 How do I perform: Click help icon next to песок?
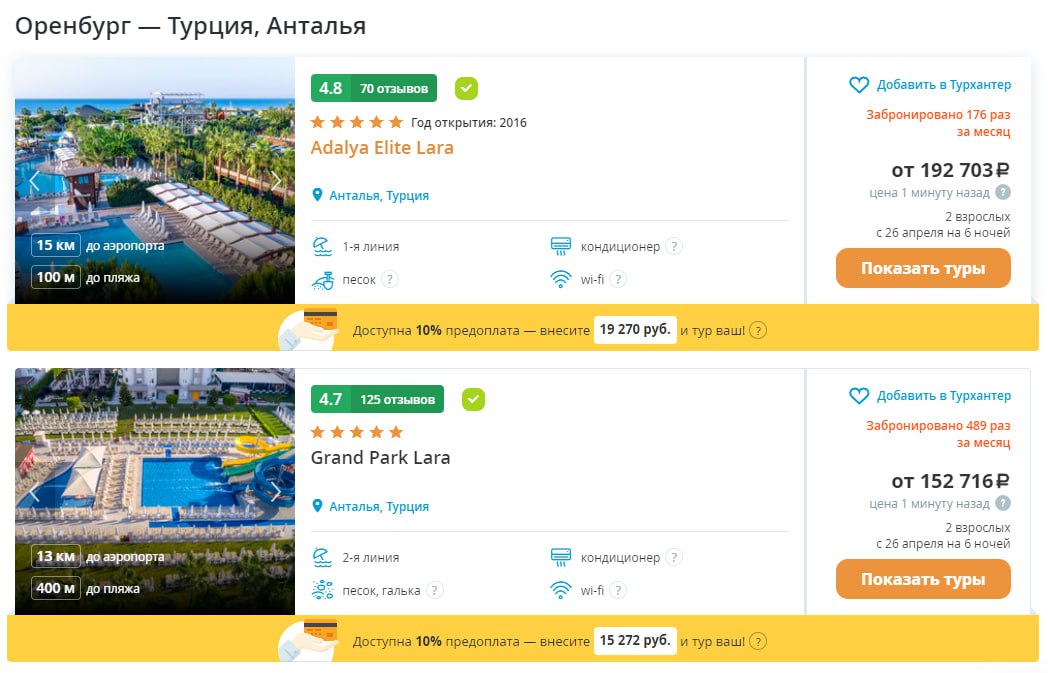point(390,280)
